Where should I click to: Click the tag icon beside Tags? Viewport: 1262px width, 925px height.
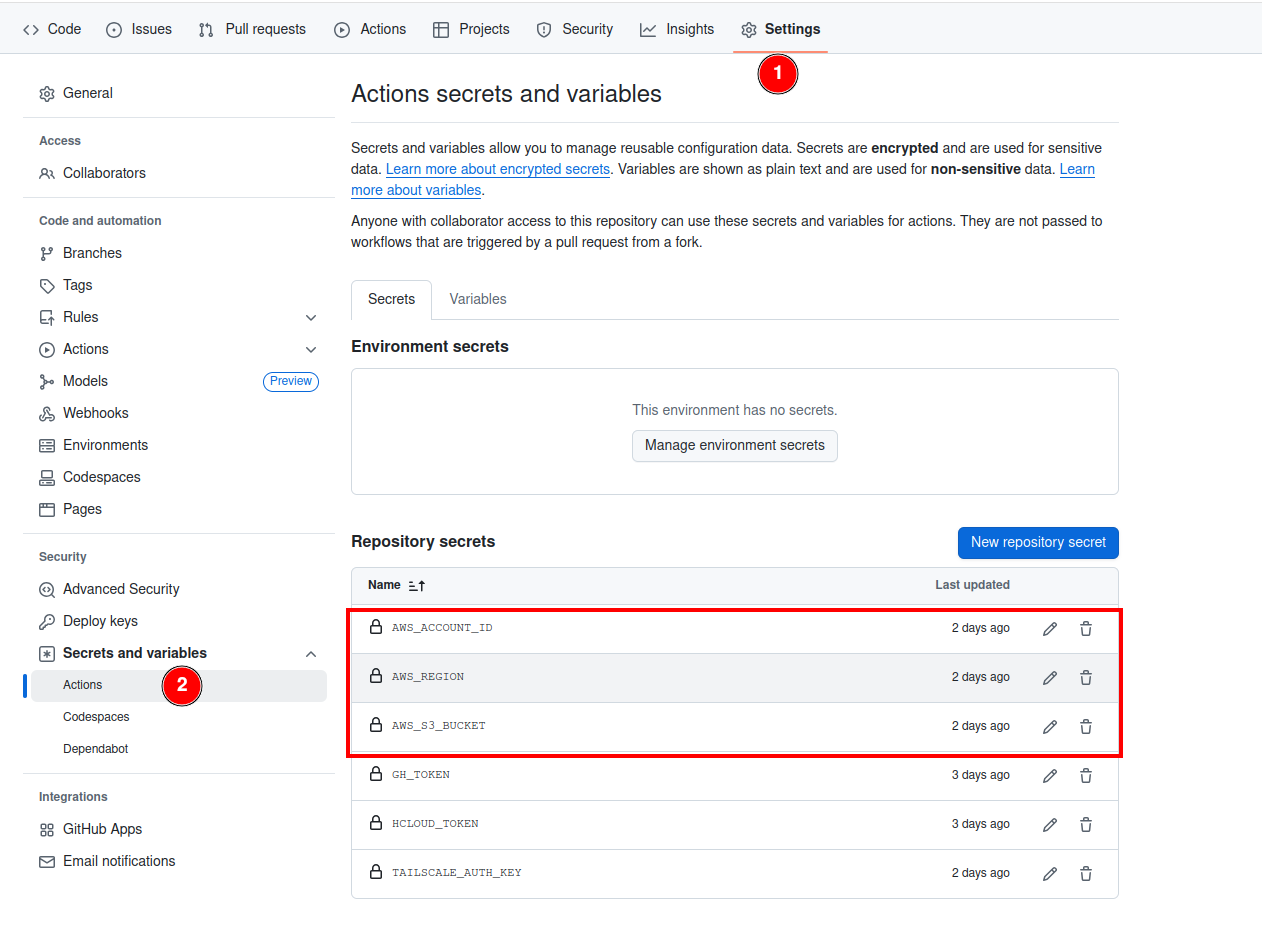pyautogui.click(x=47, y=286)
